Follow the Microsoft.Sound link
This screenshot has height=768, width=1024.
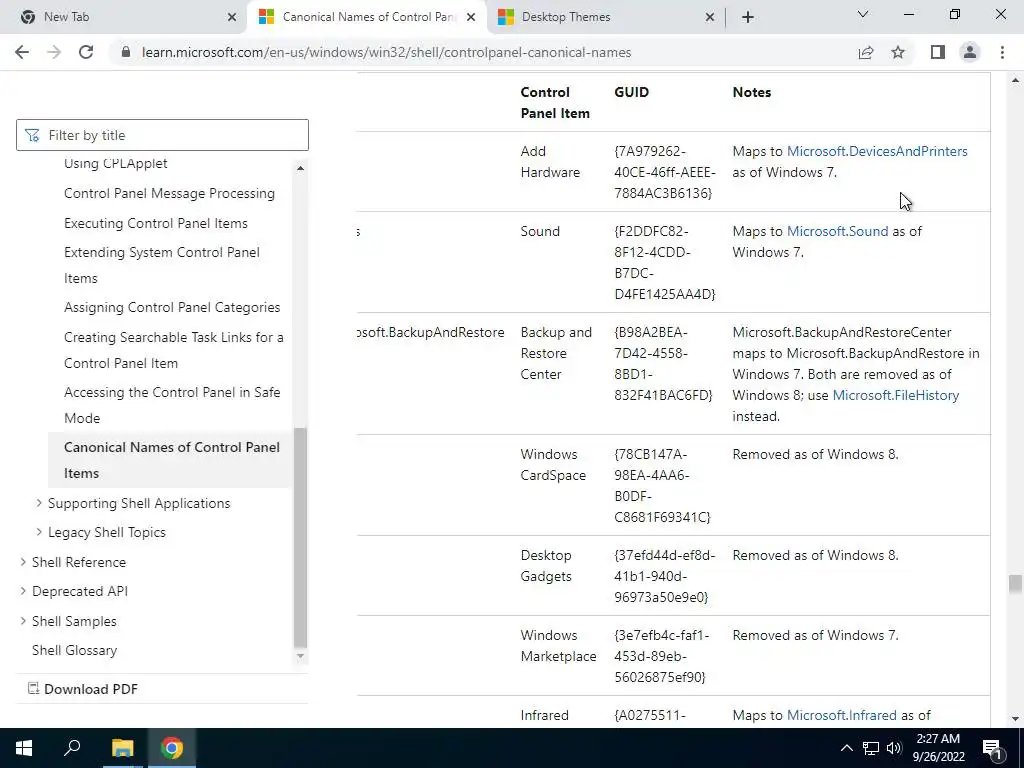[x=837, y=231]
